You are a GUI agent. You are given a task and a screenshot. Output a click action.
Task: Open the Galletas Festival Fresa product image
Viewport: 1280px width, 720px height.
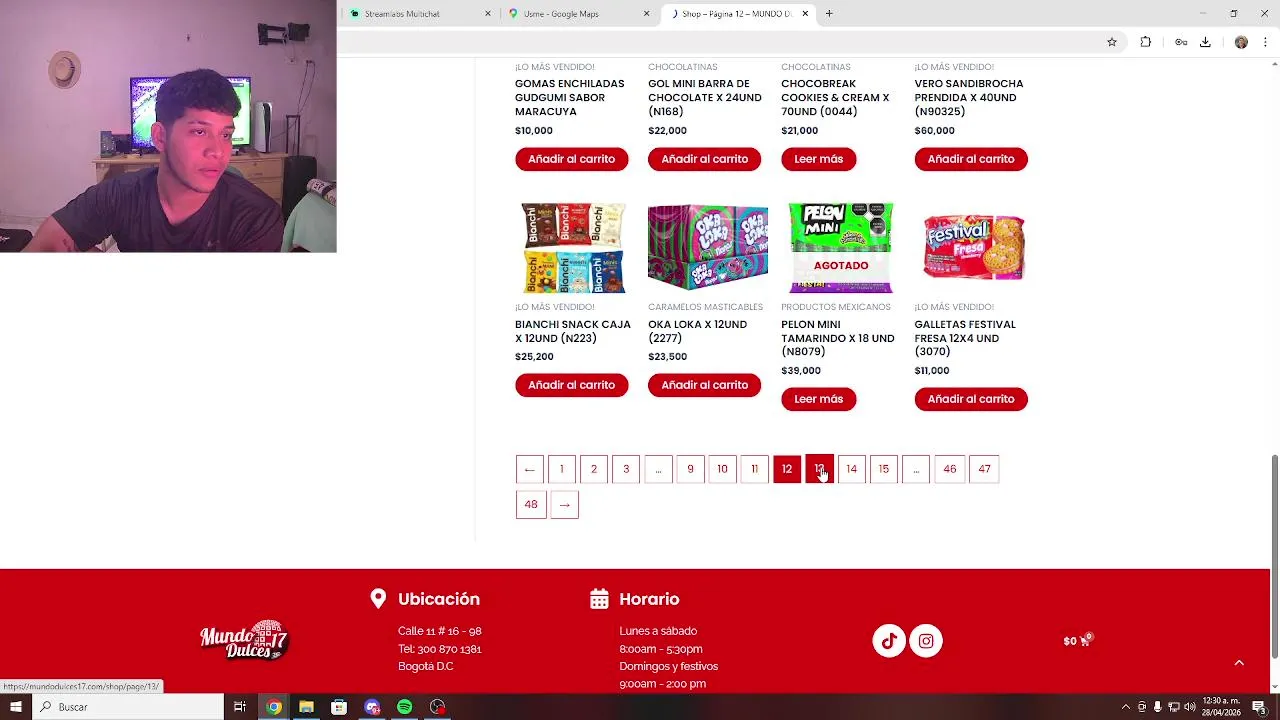pos(974,248)
